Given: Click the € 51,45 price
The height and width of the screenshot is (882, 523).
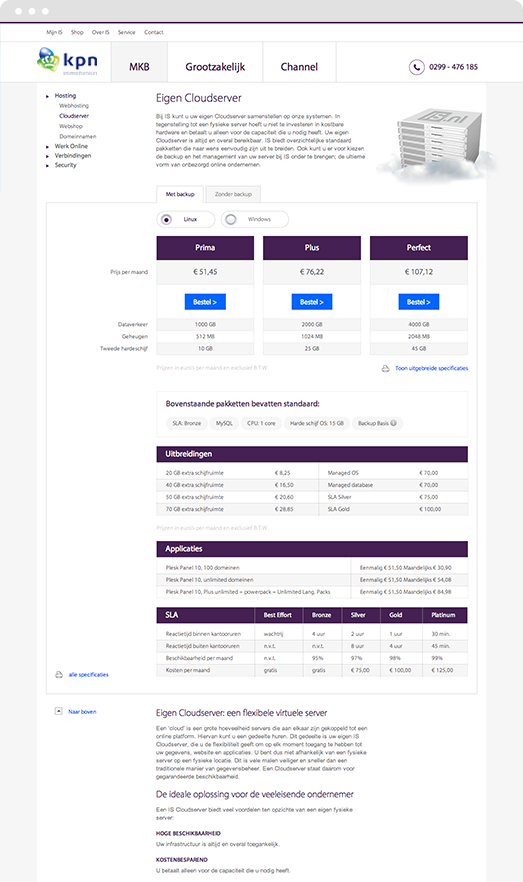Looking at the screenshot, I should click(x=205, y=272).
